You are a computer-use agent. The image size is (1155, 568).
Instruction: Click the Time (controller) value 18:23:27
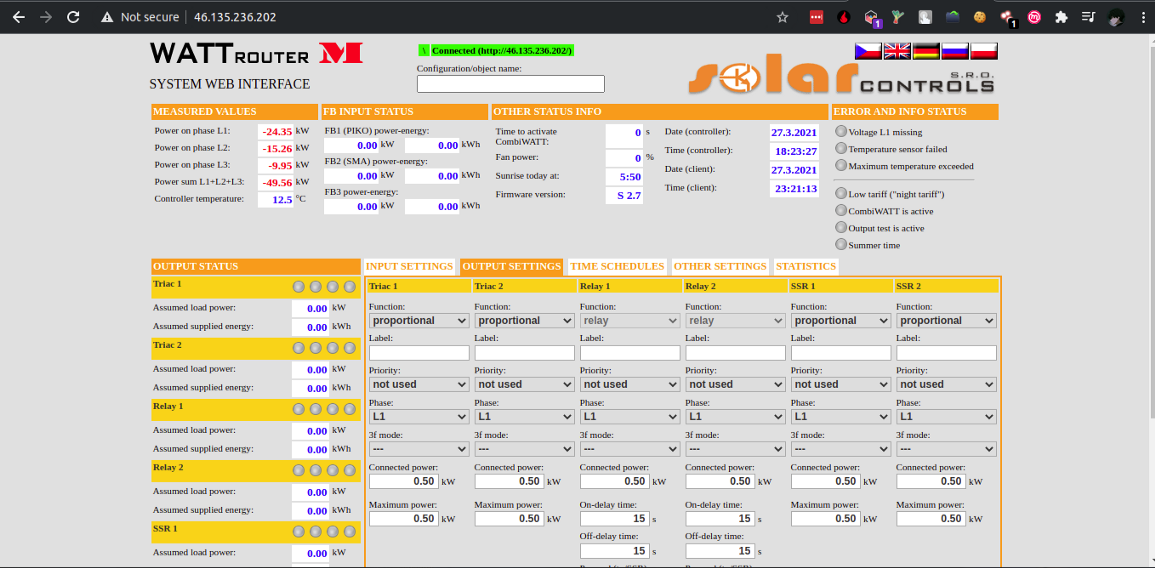[795, 151]
